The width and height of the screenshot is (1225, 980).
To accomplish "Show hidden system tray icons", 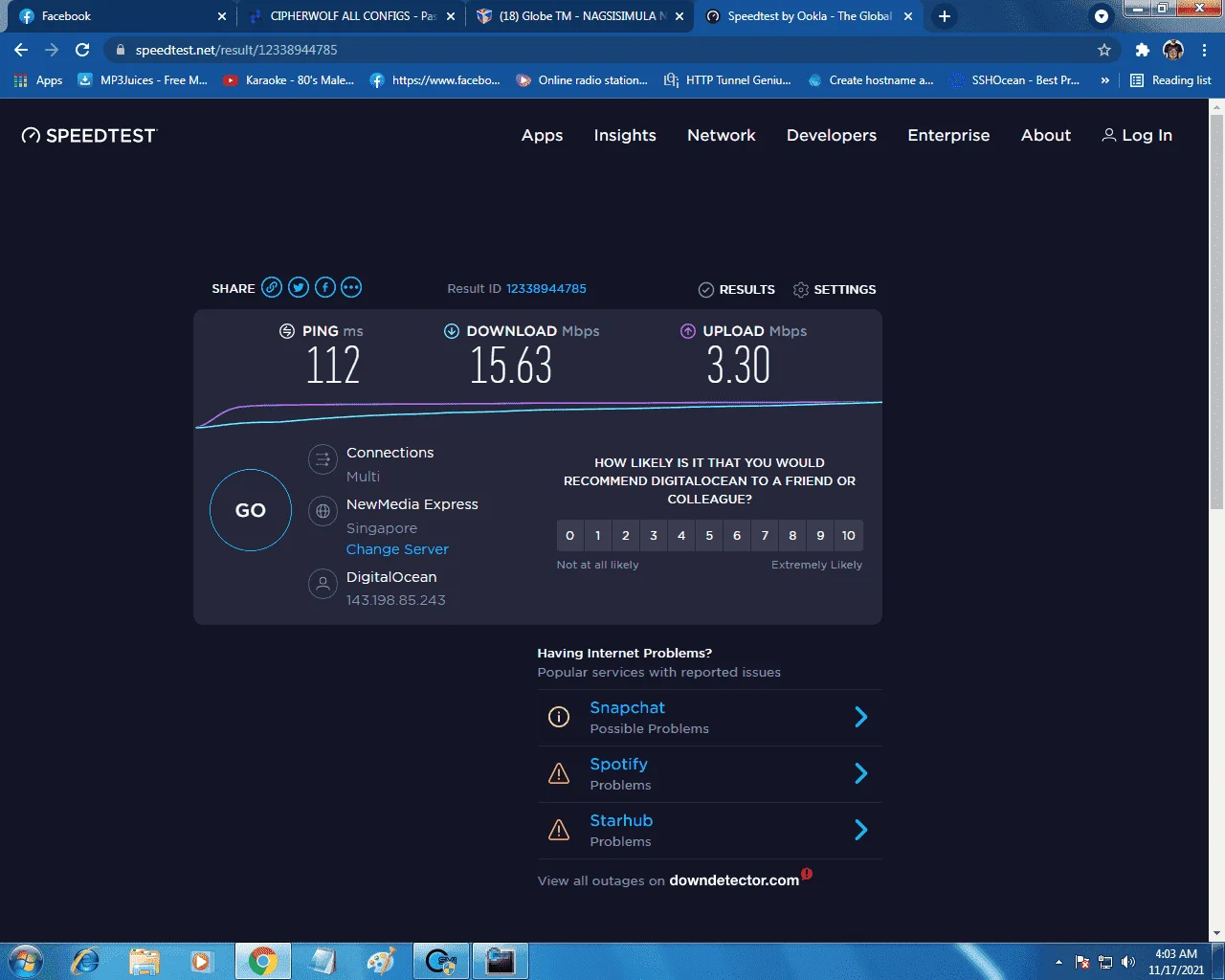I will pos(1058,962).
